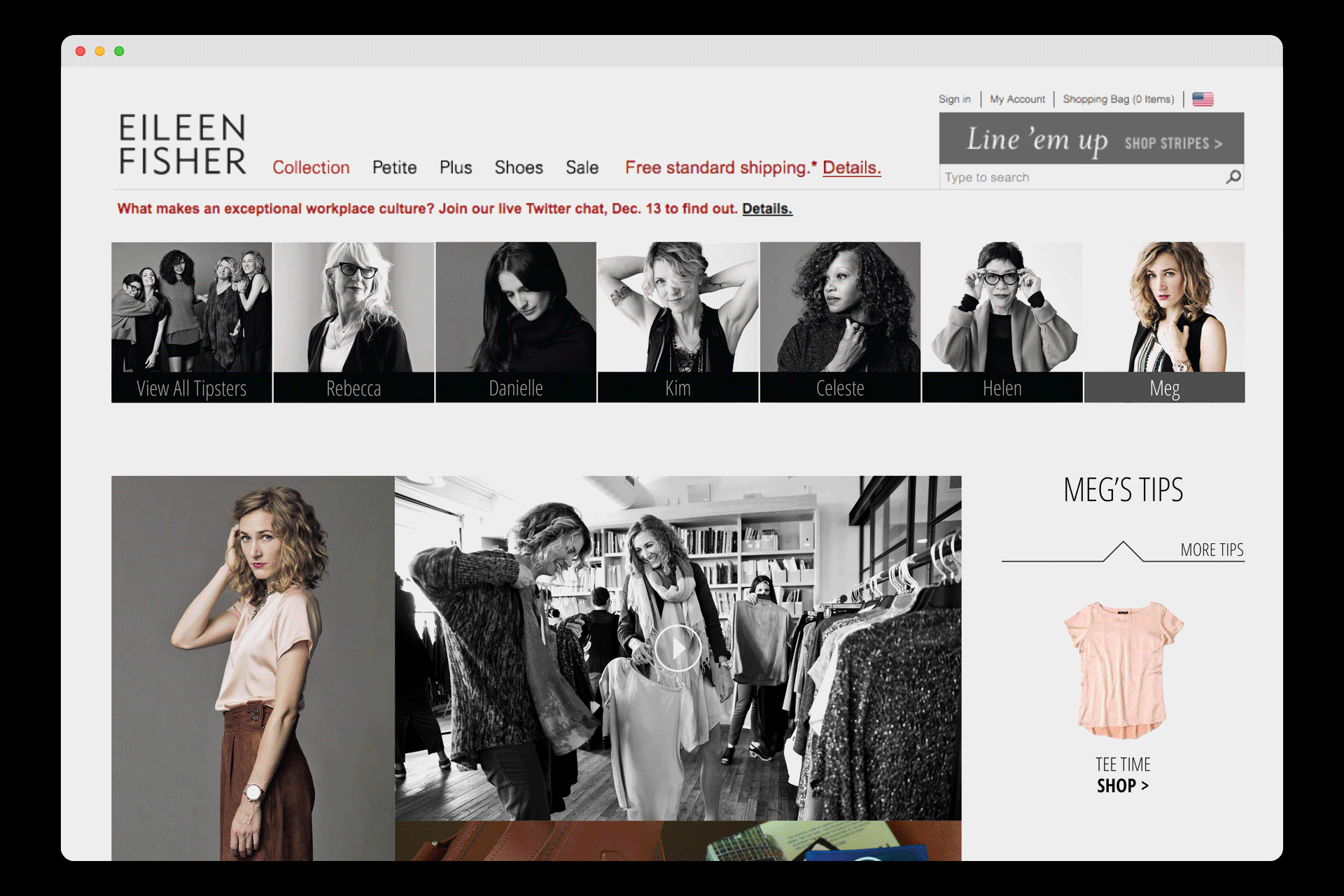This screenshot has height=896, width=1344.
Task: Select the View All Tipsters tile
Action: pyautogui.click(x=191, y=322)
